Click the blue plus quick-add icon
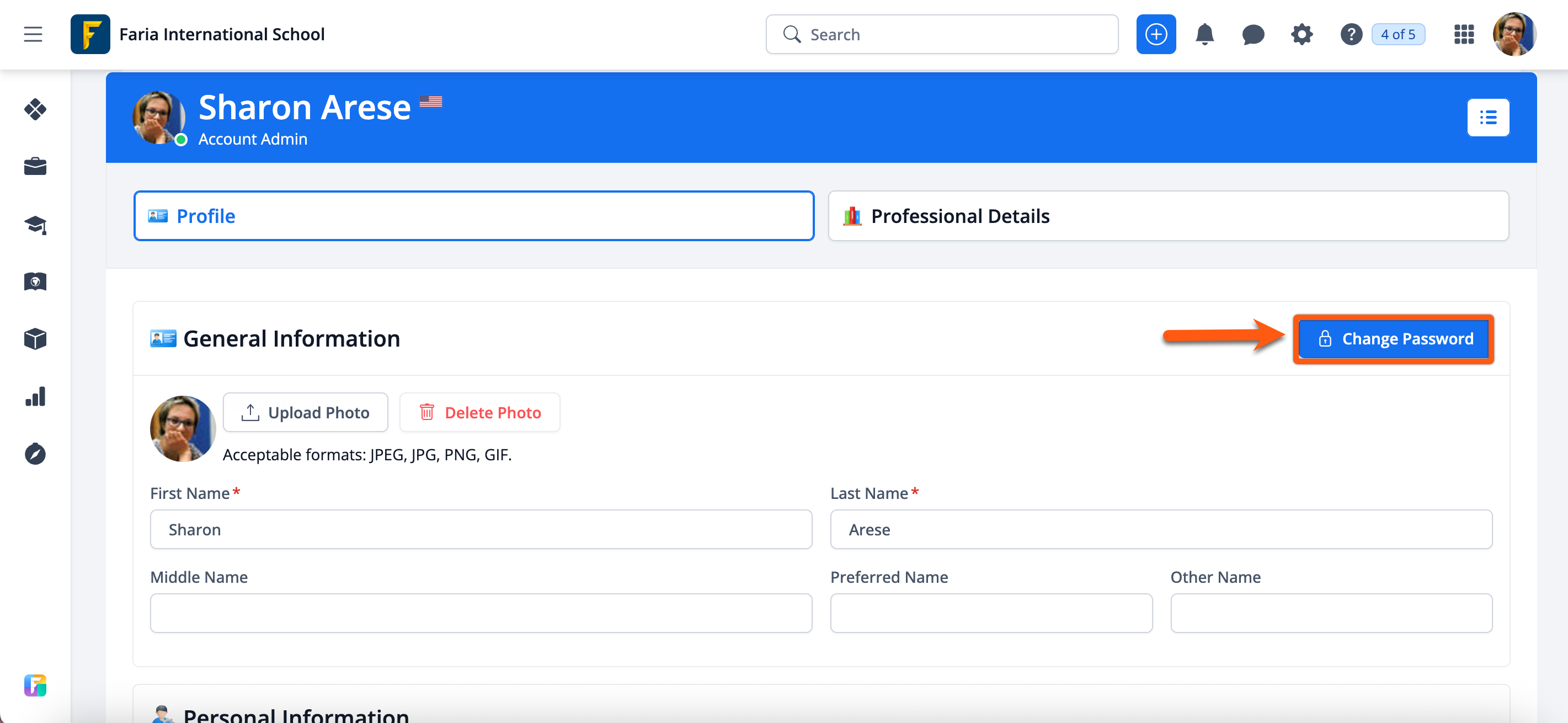Screen dimensions: 1568x723 (x=1155, y=34)
